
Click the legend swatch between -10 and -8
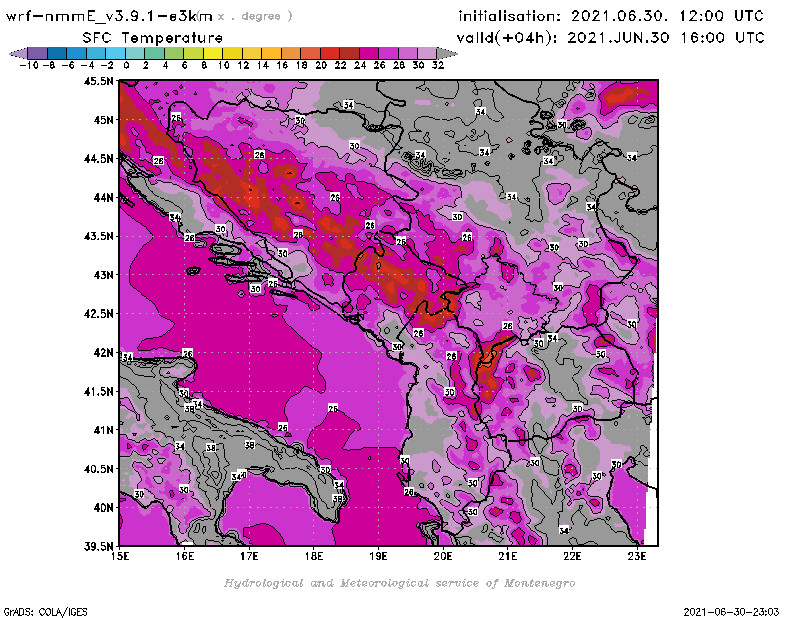tap(38, 54)
